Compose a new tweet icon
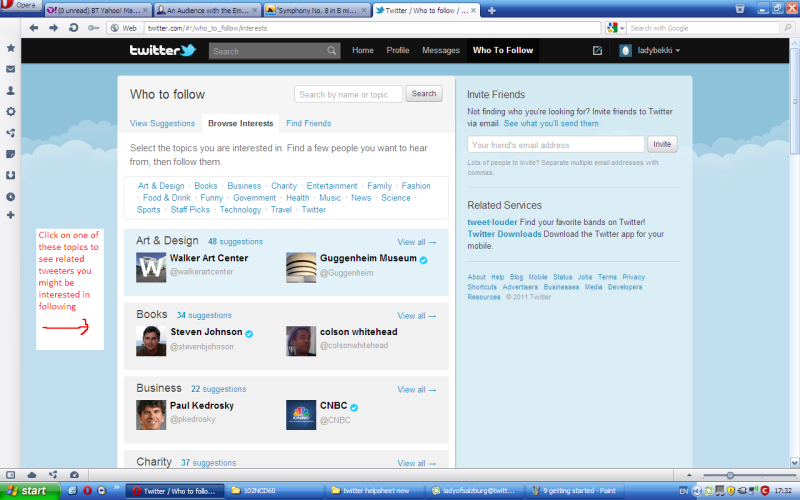The image size is (800, 500). tap(597, 50)
